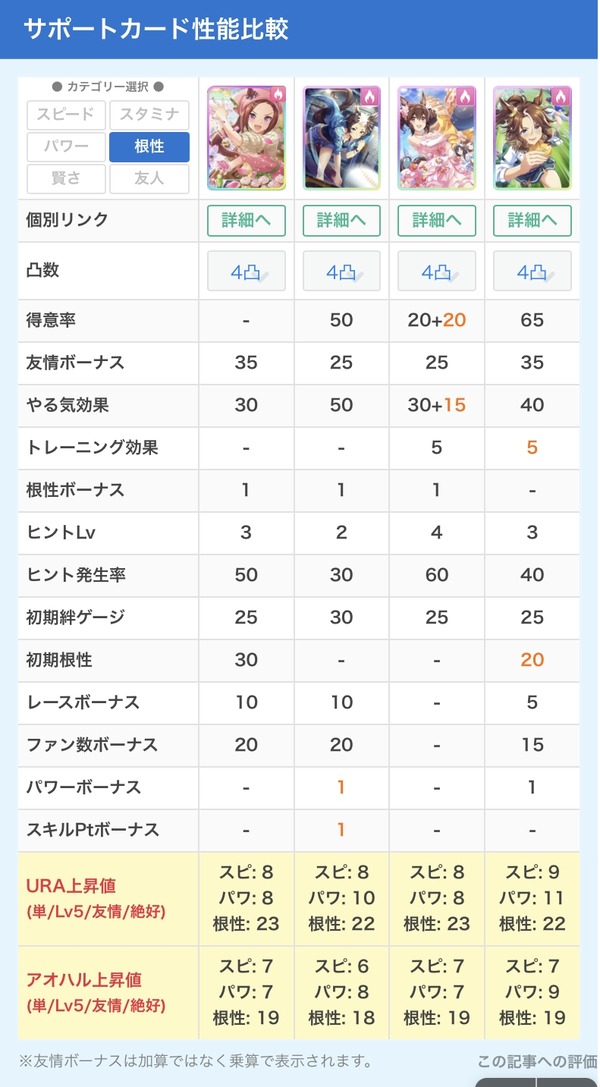Open the first support card thumbnail (pink hat girl)
This screenshot has height=1087, width=600.
[246, 138]
